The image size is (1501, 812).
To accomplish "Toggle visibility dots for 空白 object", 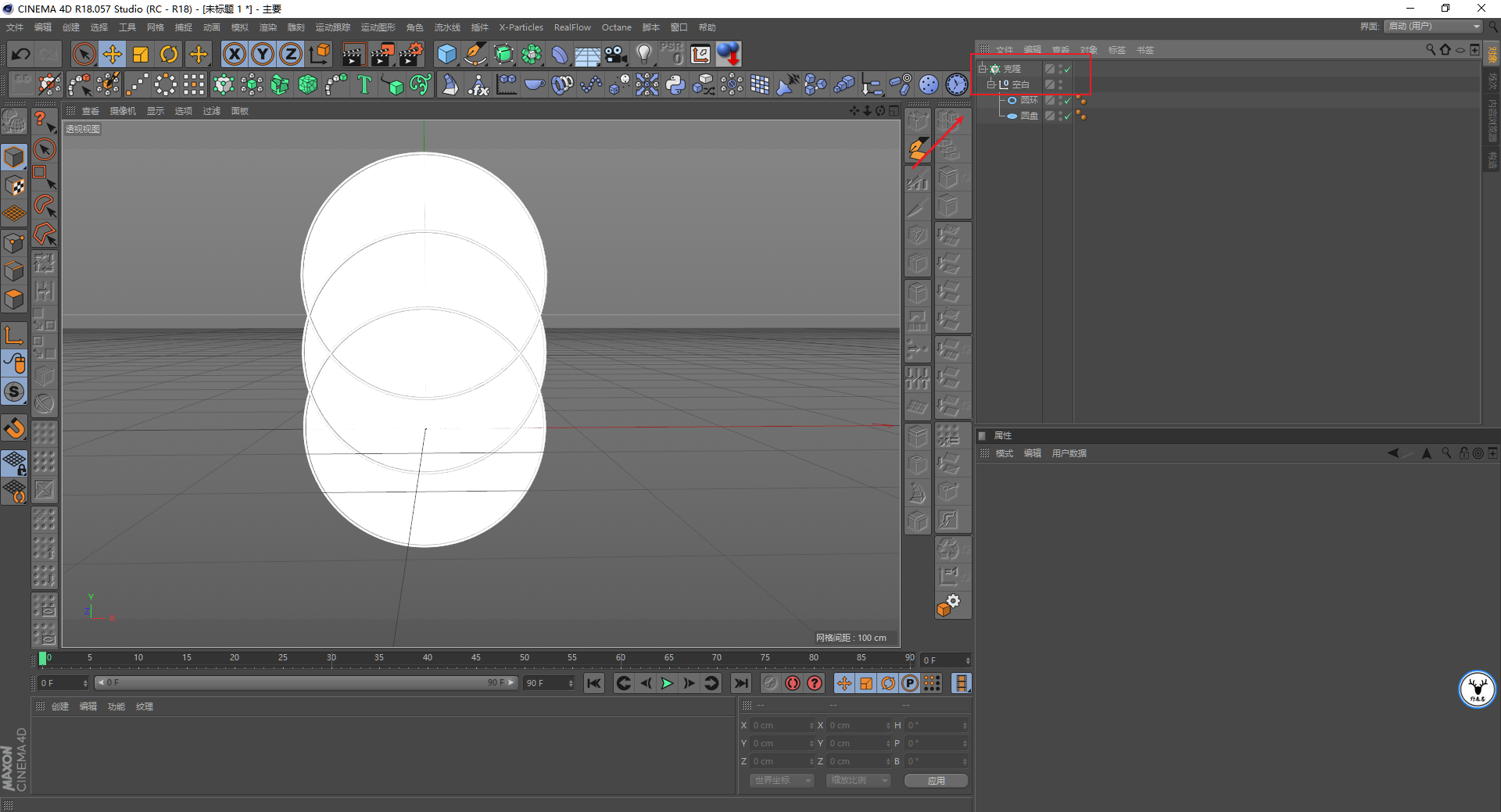I will click(1061, 84).
